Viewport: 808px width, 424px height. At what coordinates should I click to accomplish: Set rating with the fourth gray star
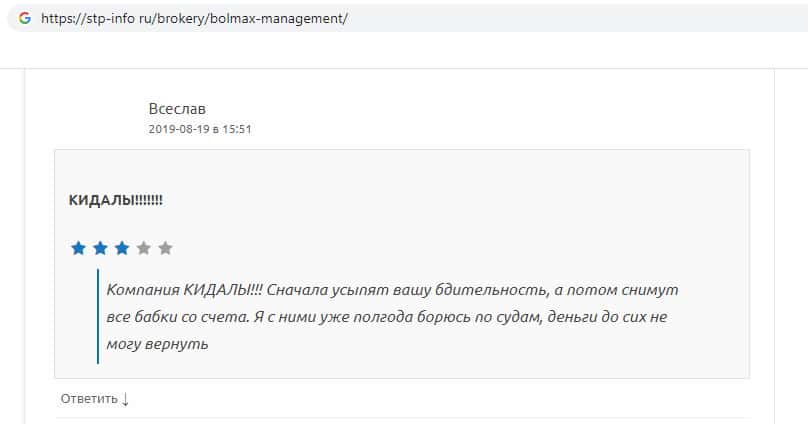click(144, 248)
